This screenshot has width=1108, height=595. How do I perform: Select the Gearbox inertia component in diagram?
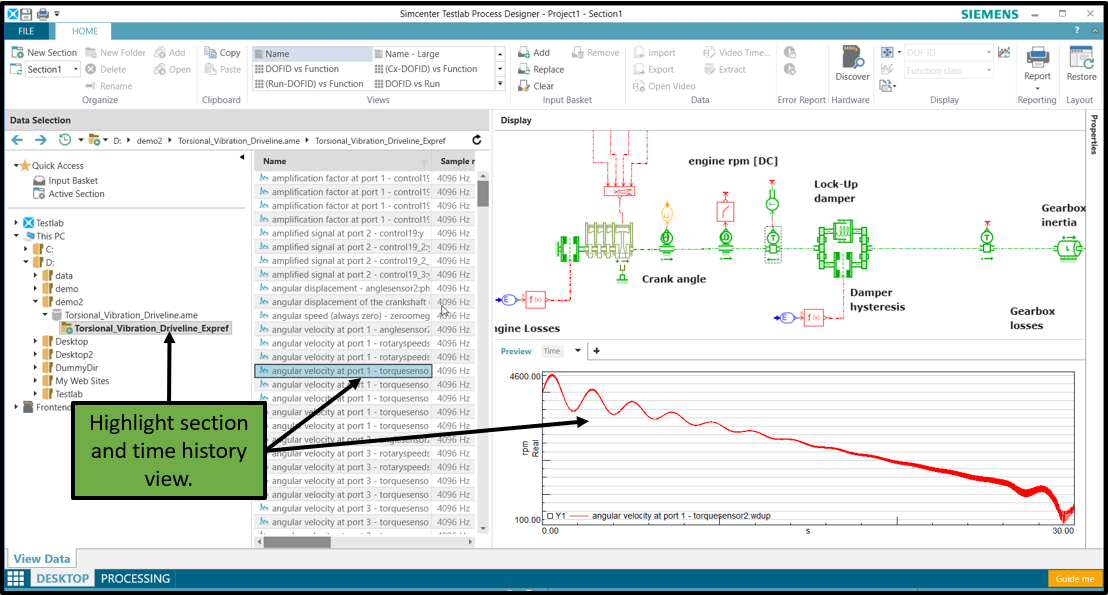pyautogui.click(x=1068, y=248)
